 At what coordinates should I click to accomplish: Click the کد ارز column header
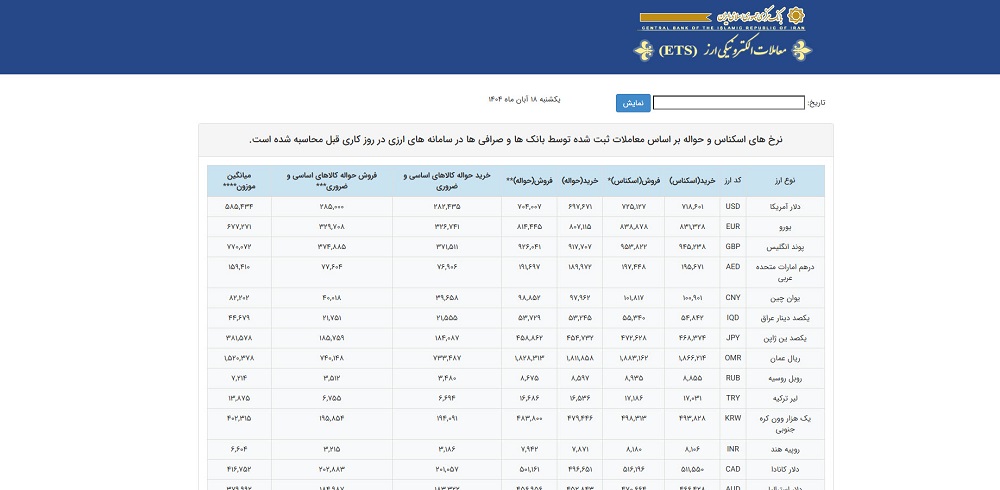tap(733, 181)
